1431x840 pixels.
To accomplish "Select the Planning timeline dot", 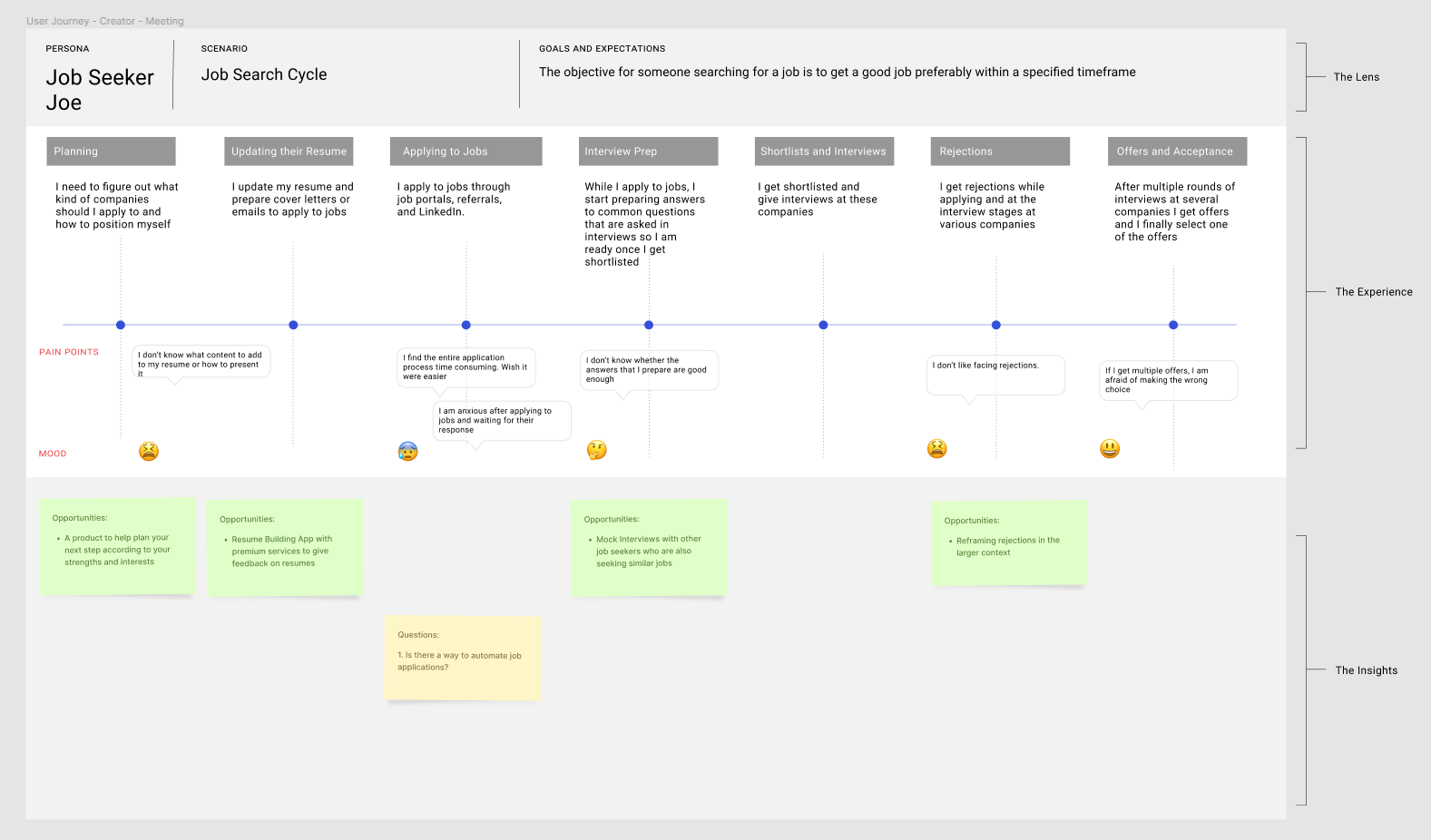I will (121, 325).
